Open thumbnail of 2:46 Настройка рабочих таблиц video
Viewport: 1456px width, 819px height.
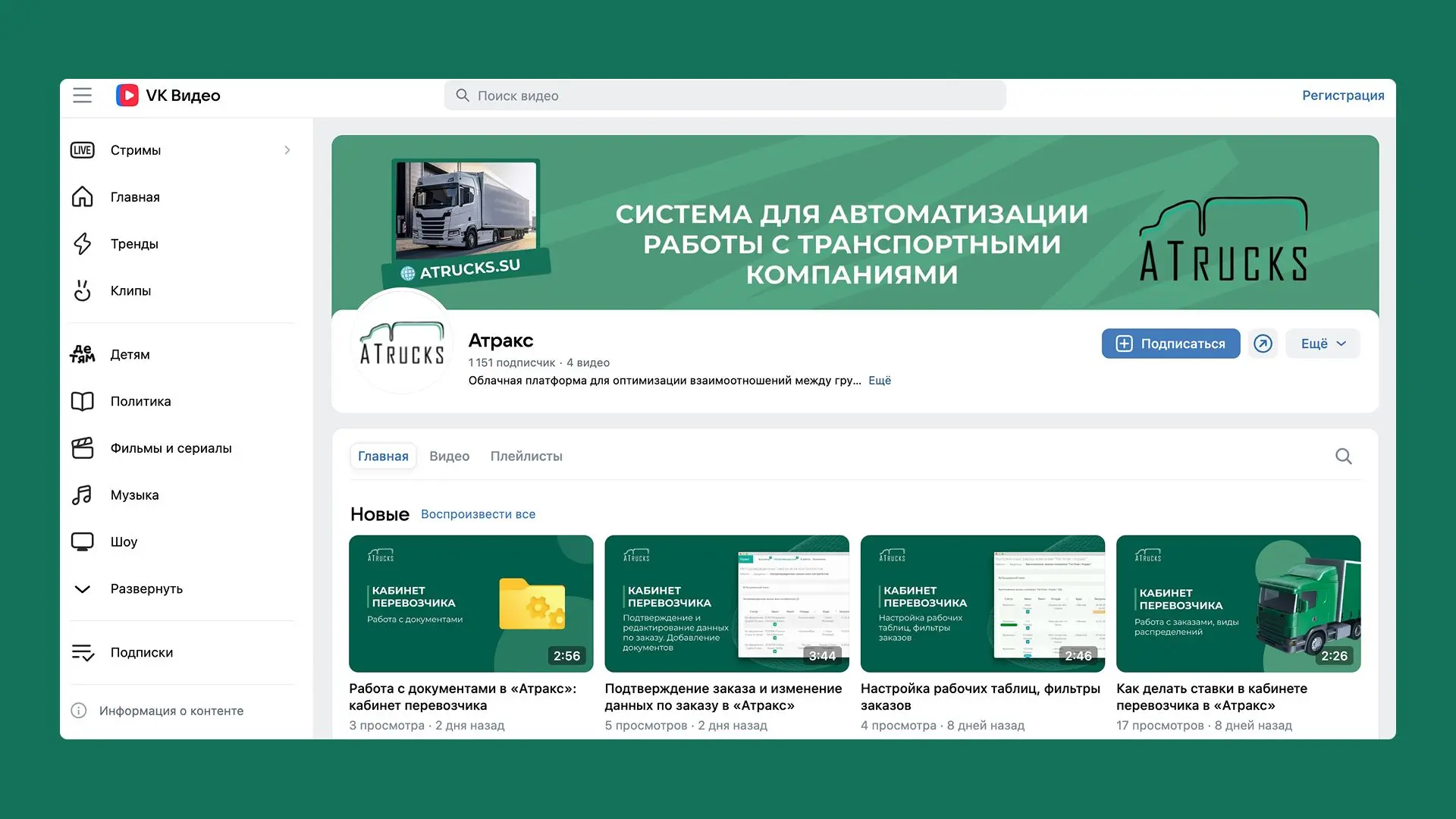coord(983,604)
